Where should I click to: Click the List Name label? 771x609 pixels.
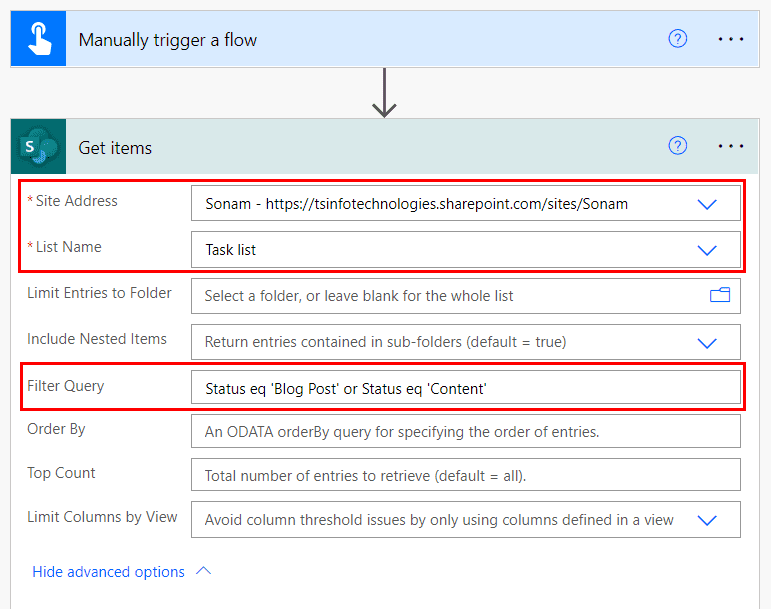[x=68, y=247]
